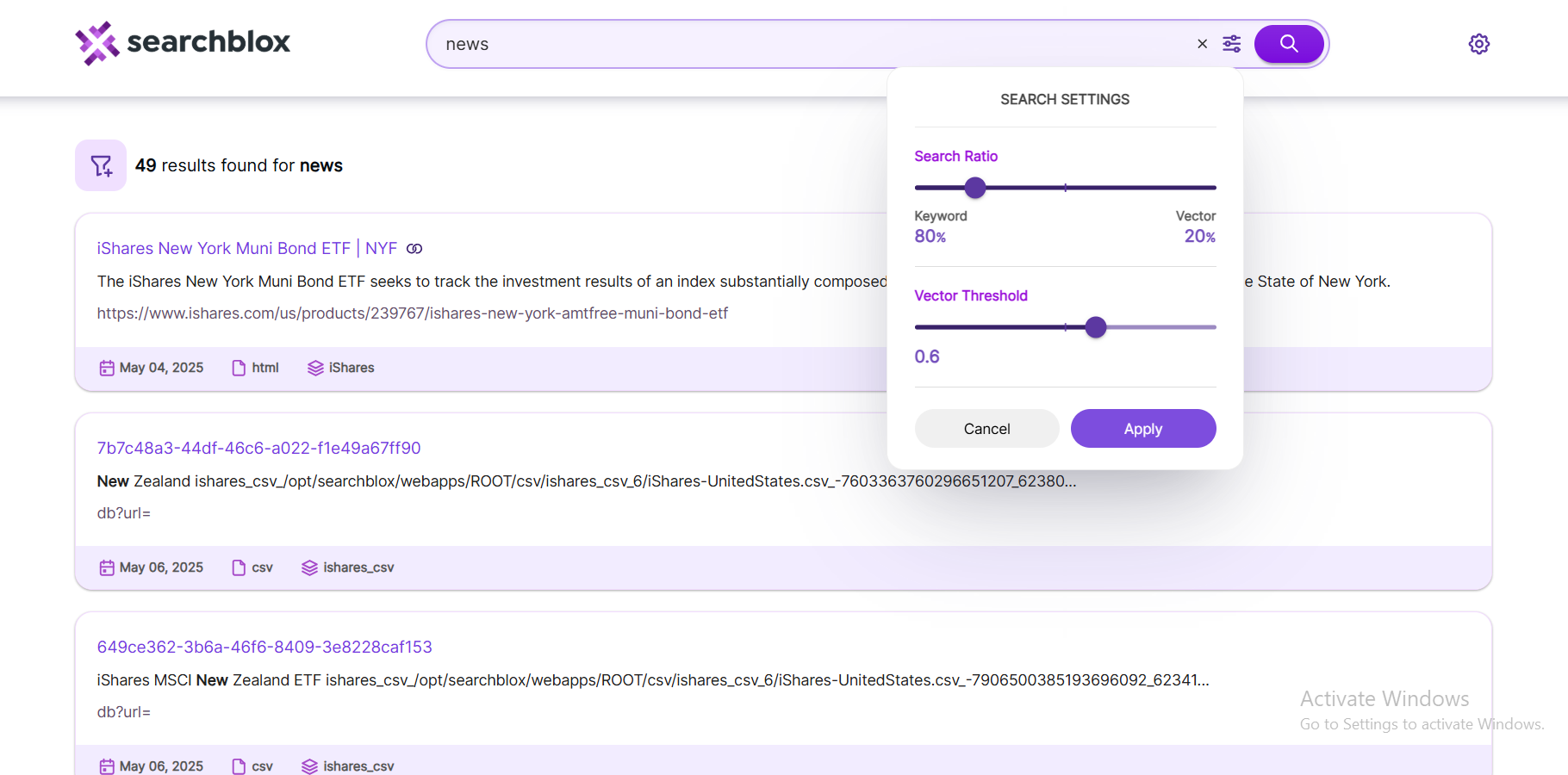Click the SEARCH SETTINGS heading
Viewport: 1568px width, 775px height.
[x=1065, y=99]
